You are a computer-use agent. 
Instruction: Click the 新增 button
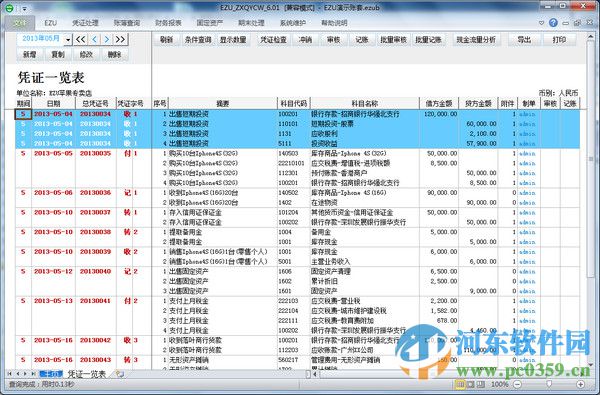[29, 55]
